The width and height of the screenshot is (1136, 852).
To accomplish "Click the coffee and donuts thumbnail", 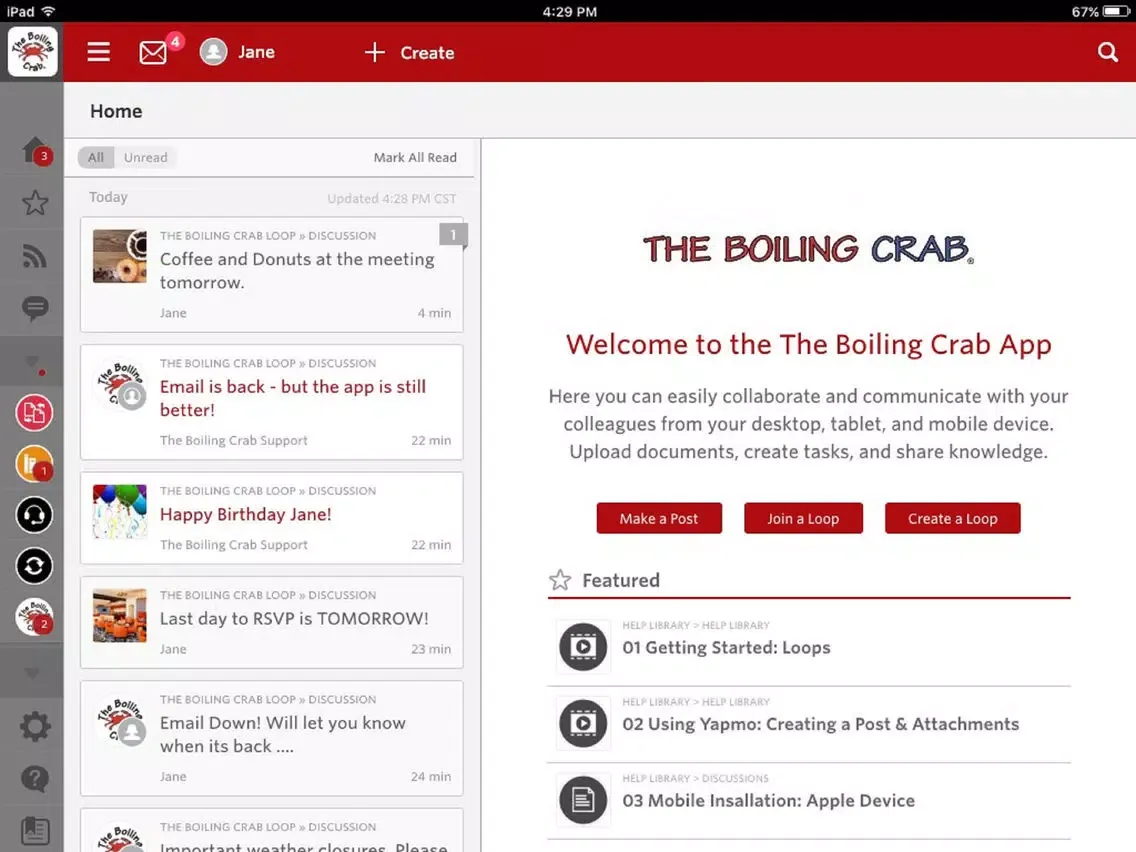I will 120,256.
